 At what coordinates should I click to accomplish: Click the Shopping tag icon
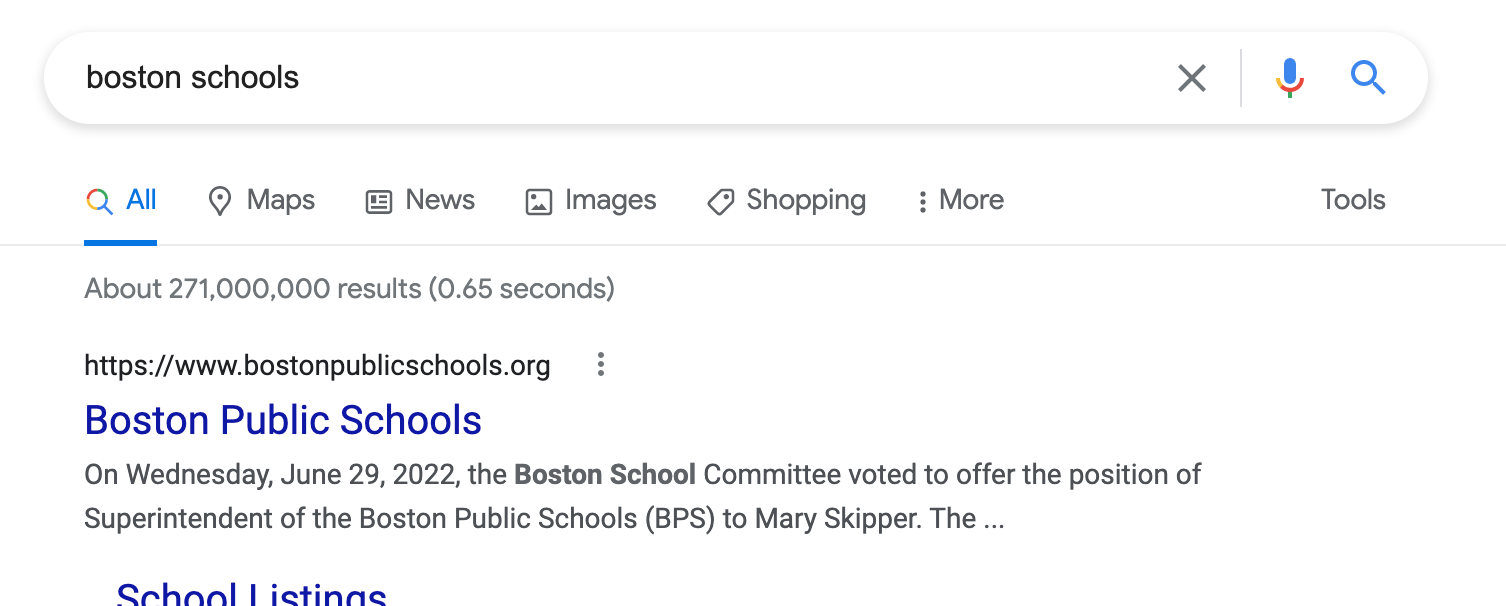click(719, 201)
